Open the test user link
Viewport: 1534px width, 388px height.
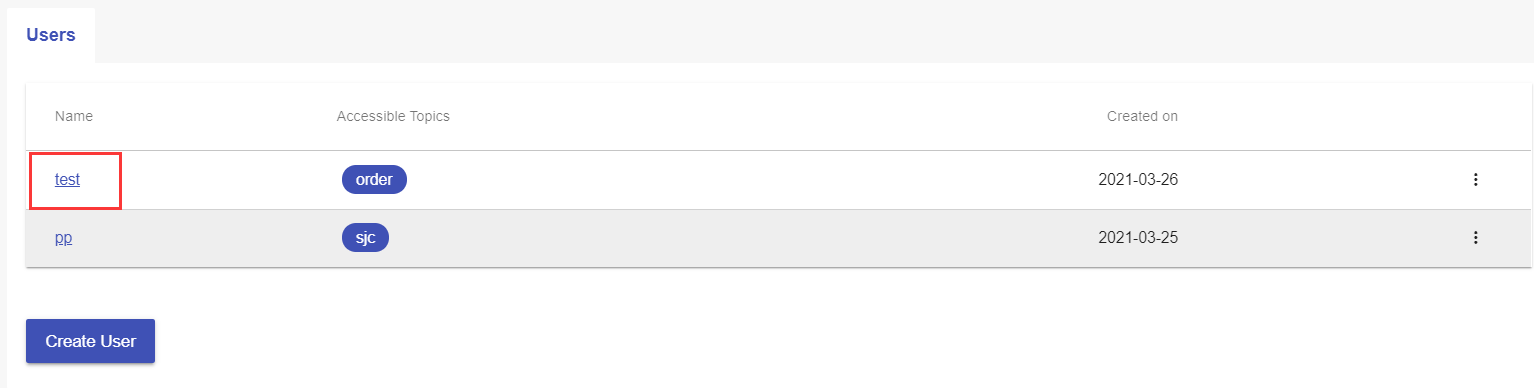pyautogui.click(x=67, y=180)
